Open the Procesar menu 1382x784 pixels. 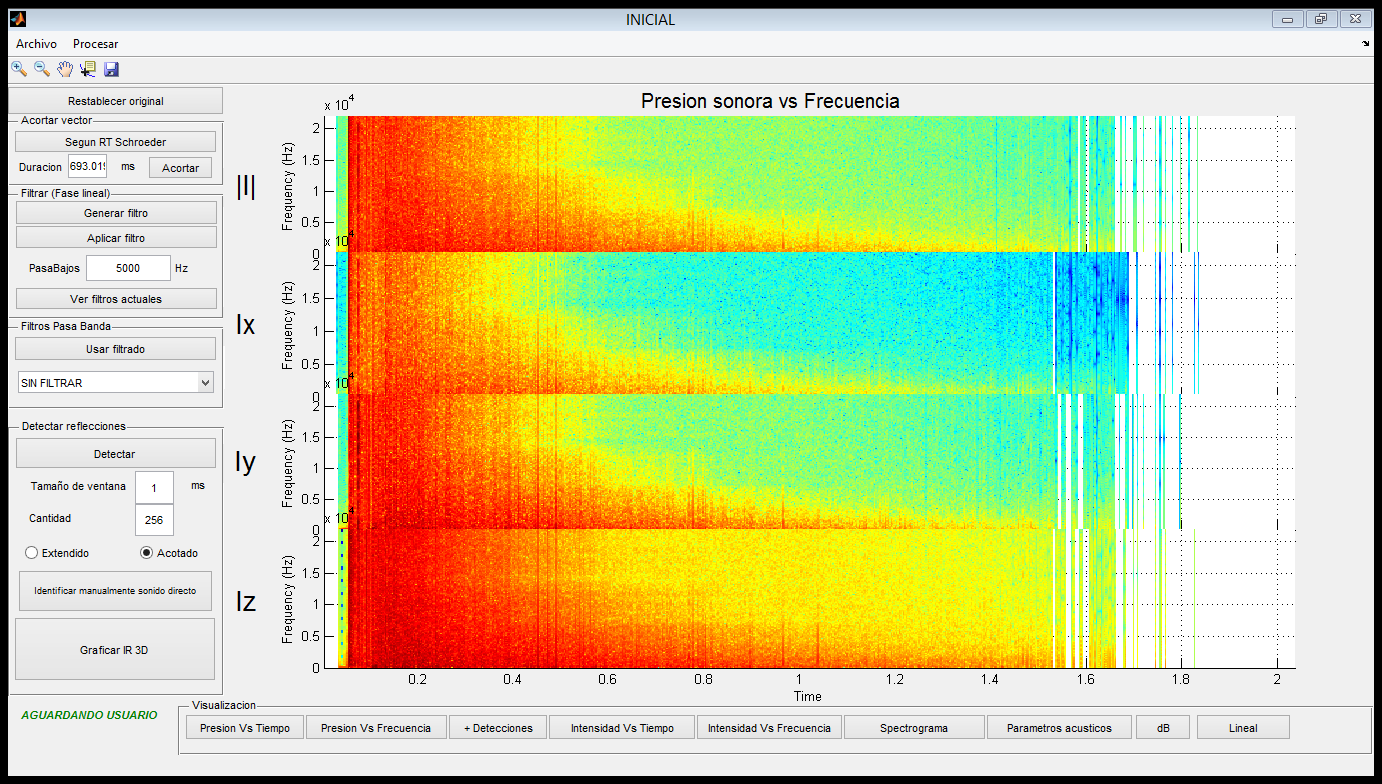(96, 44)
